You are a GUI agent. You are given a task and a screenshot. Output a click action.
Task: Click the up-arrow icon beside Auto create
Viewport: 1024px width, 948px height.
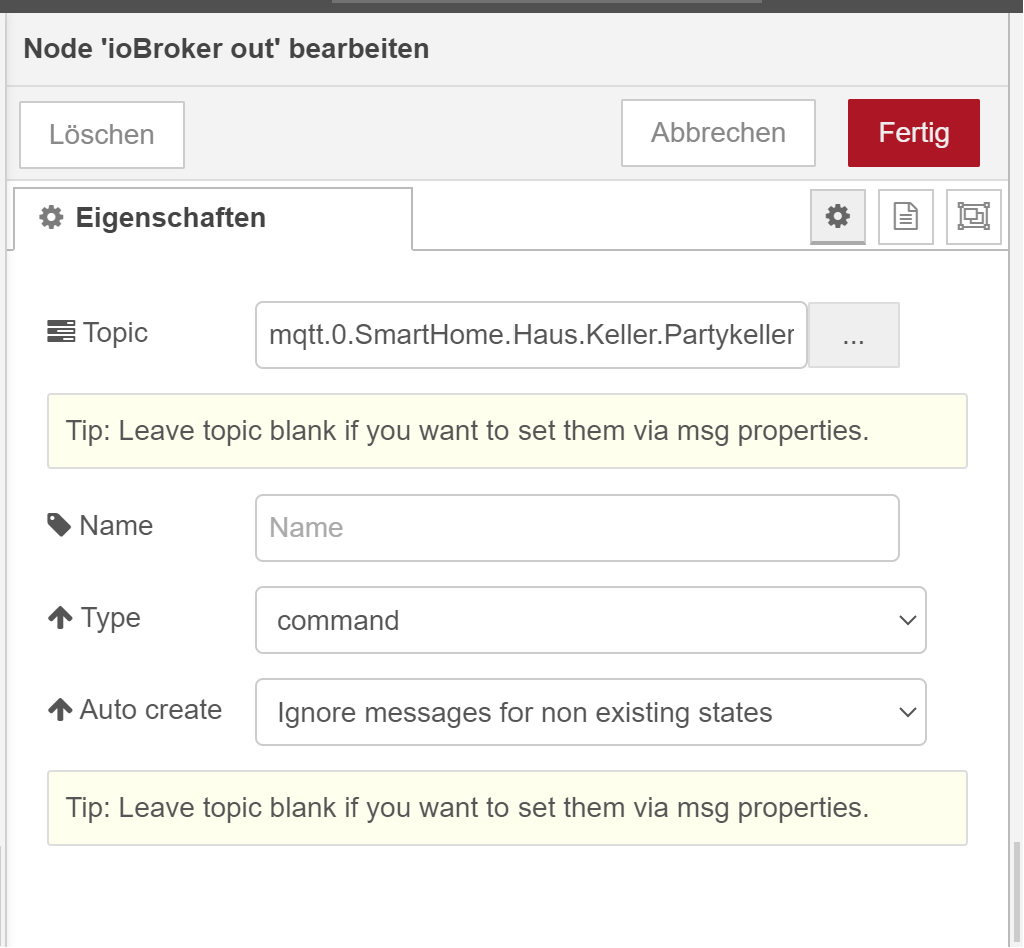60,711
